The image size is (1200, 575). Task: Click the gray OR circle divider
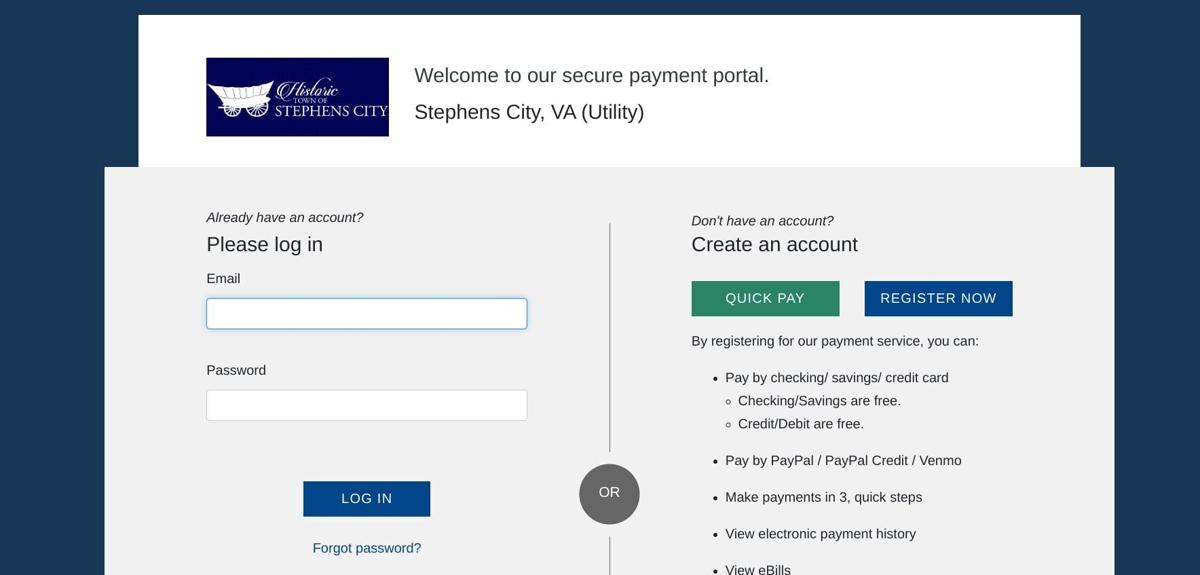[609, 494]
